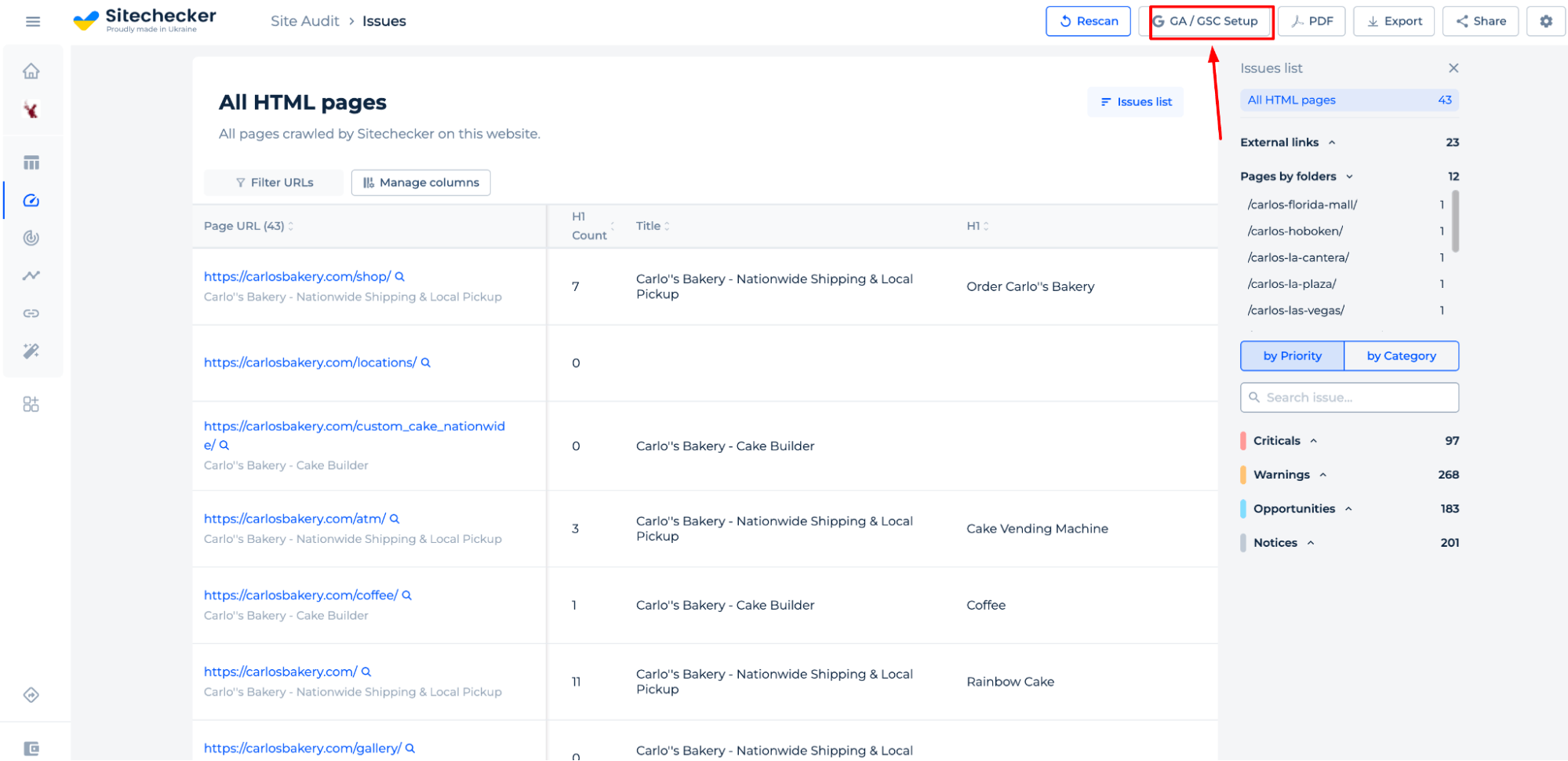Open the carlosbakery.com/atm/ link

coord(294,519)
